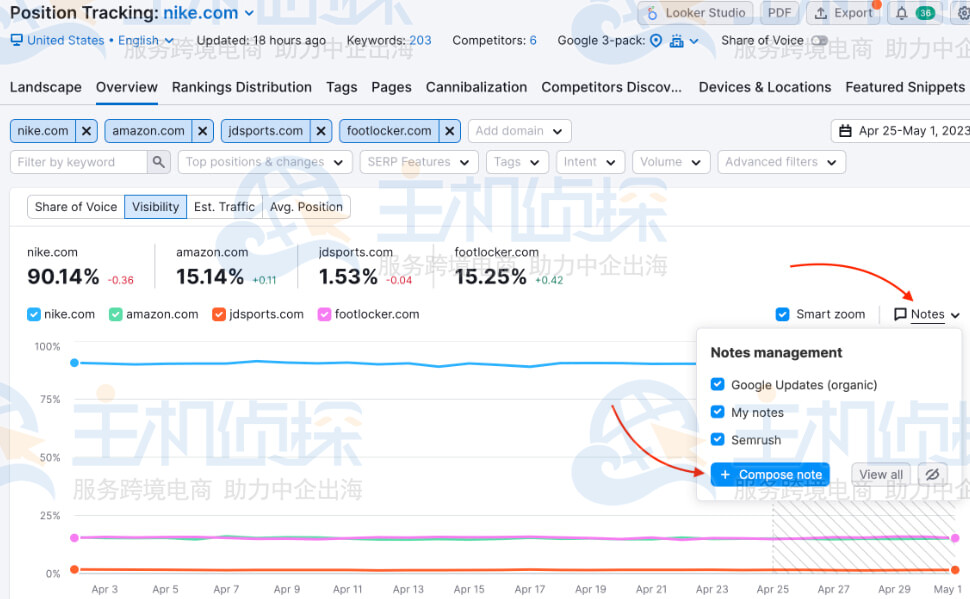
Task: Open the Est. Traffic tab
Action: click(x=223, y=206)
